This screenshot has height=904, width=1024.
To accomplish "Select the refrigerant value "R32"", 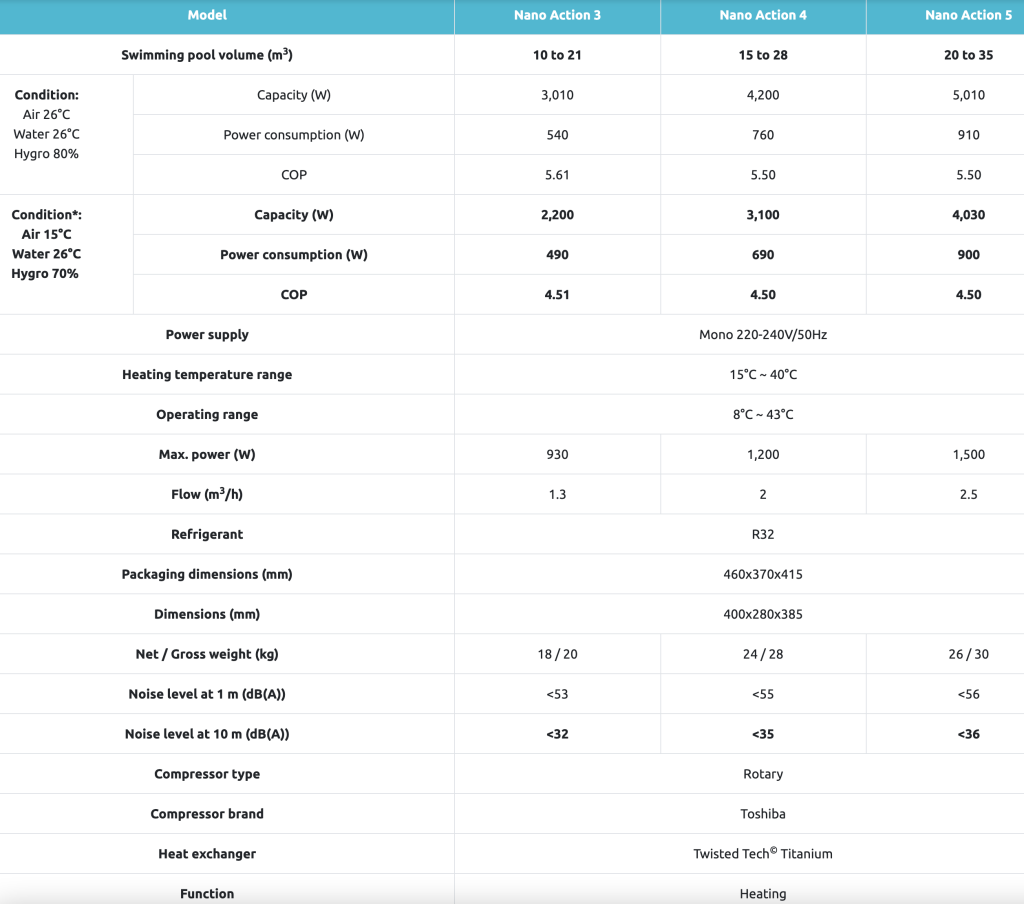I will pos(763,534).
